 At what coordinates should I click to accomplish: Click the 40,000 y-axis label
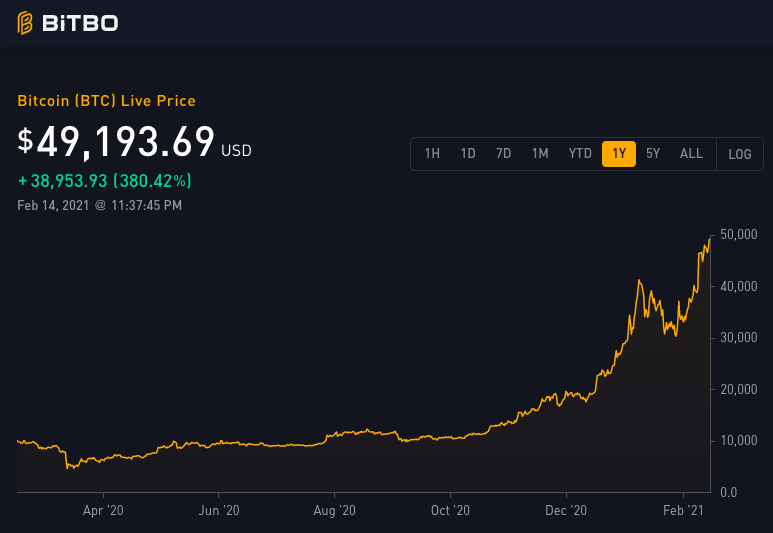click(738, 286)
